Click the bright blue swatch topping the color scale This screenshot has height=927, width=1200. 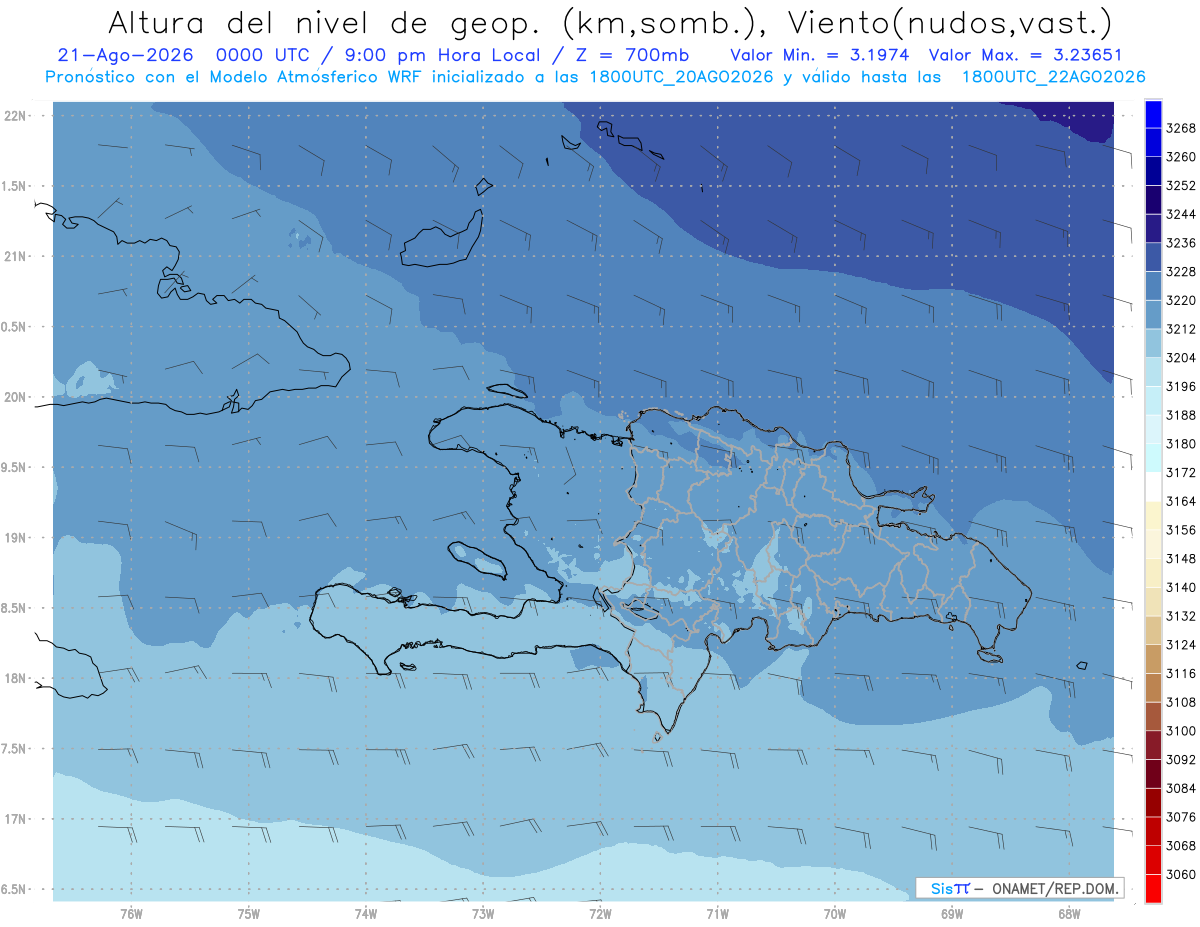coord(1153,113)
